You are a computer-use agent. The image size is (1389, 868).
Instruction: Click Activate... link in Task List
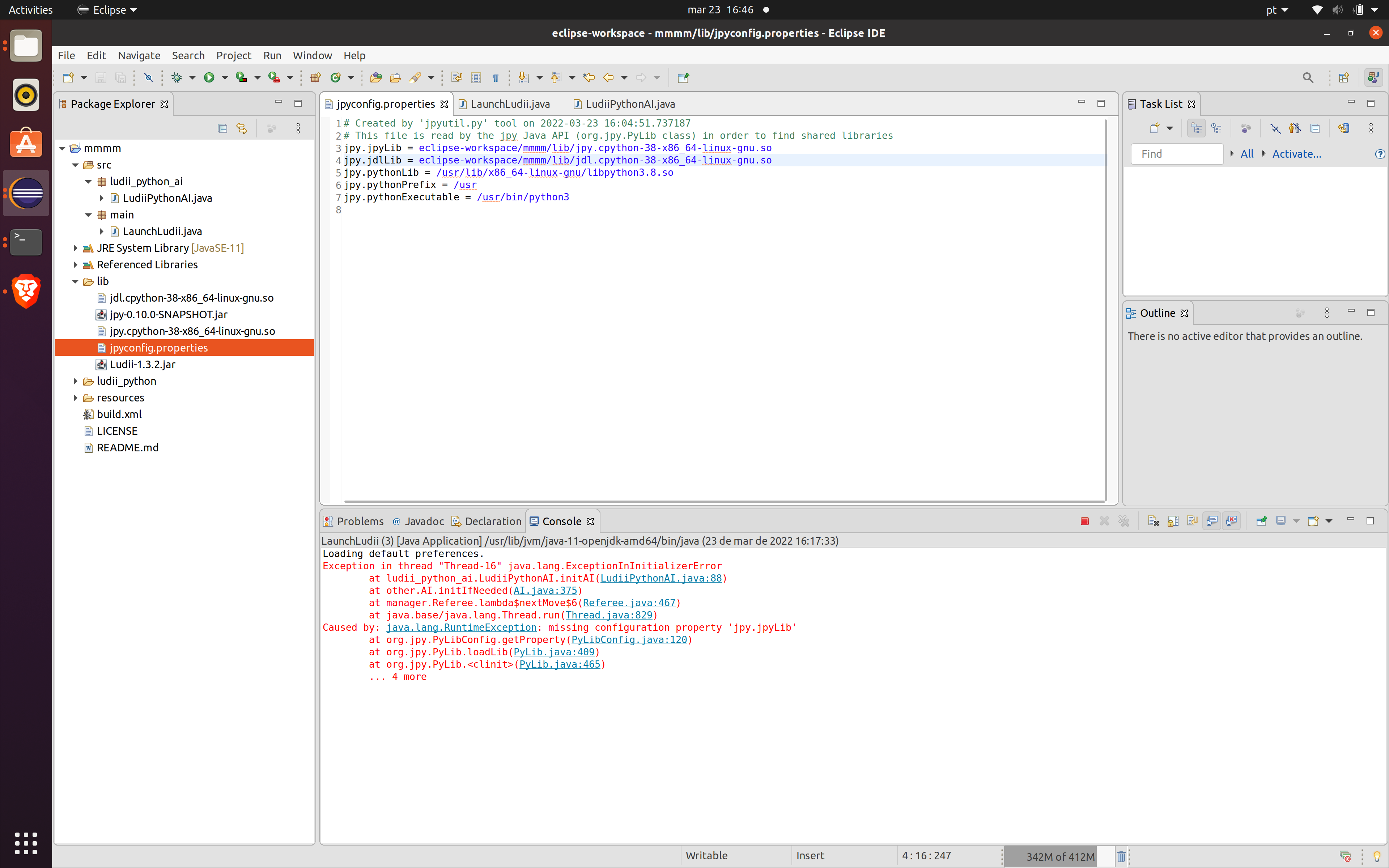tap(1296, 154)
